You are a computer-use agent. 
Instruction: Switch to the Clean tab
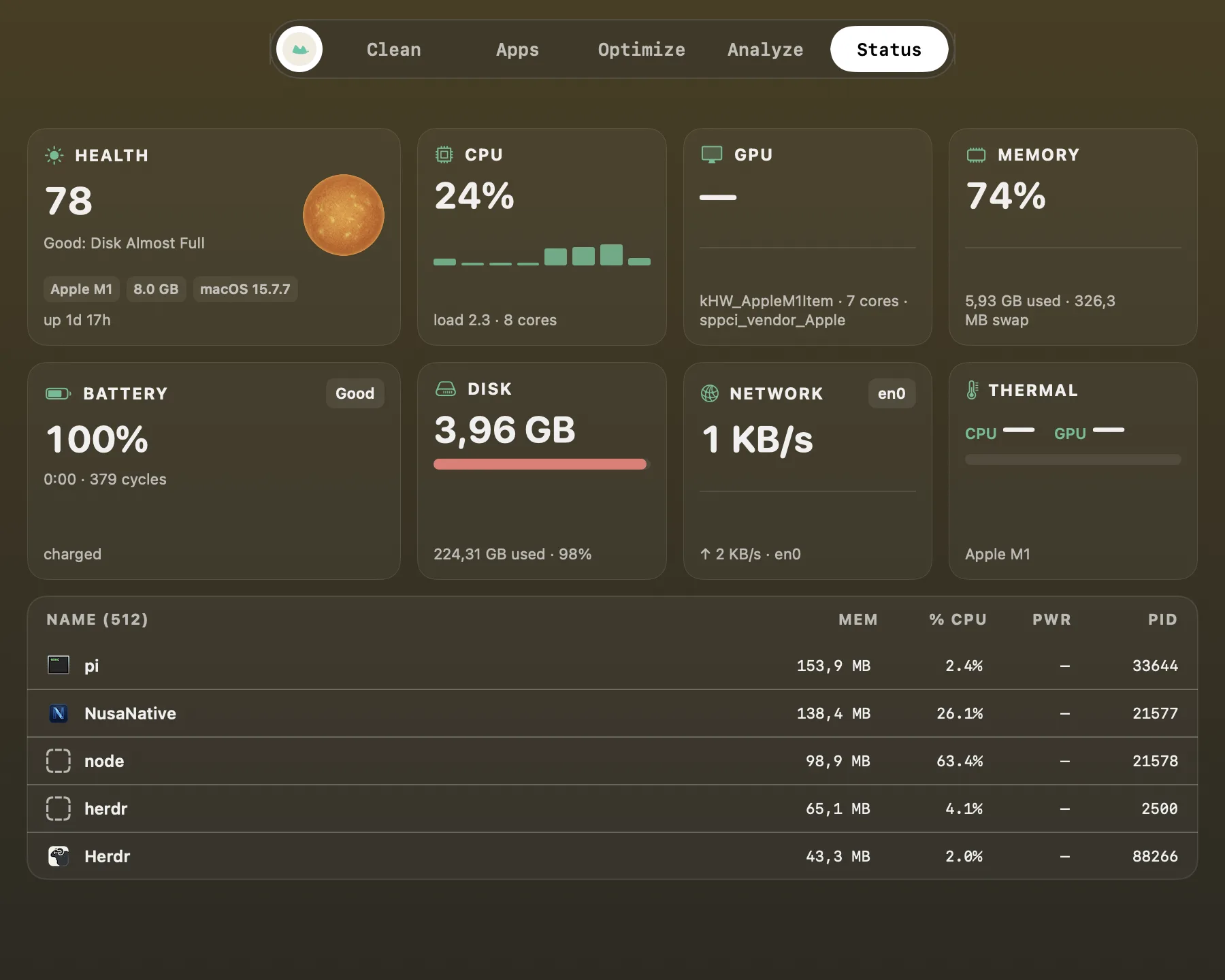tap(393, 50)
